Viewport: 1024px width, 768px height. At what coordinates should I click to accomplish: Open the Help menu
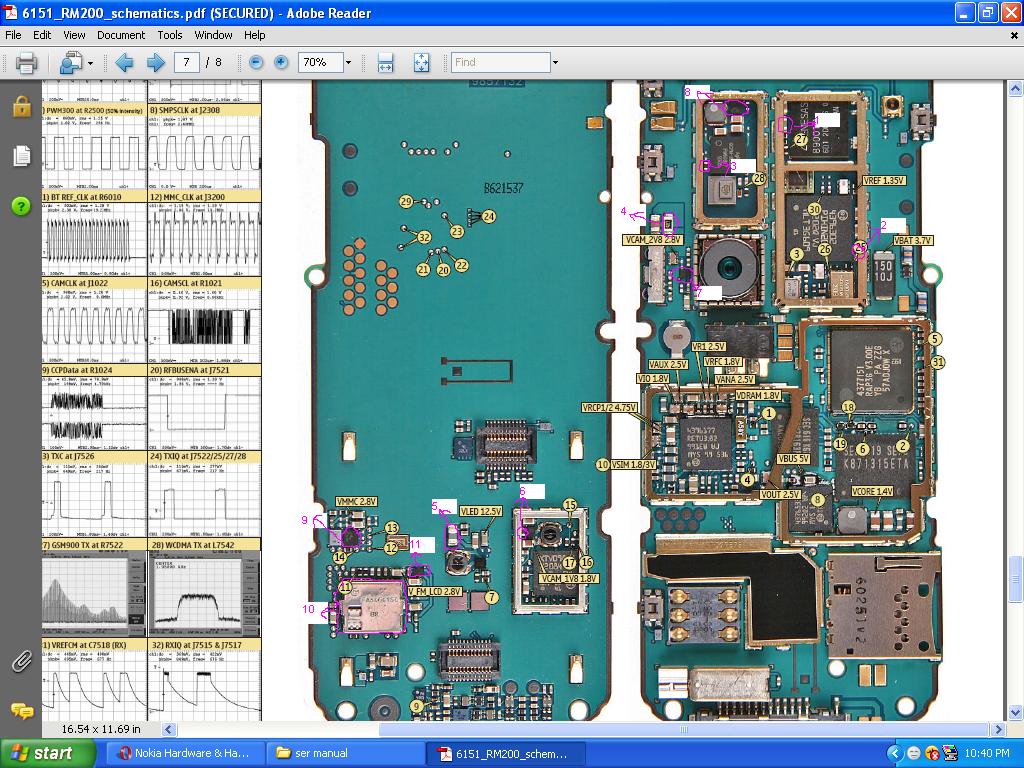click(254, 35)
